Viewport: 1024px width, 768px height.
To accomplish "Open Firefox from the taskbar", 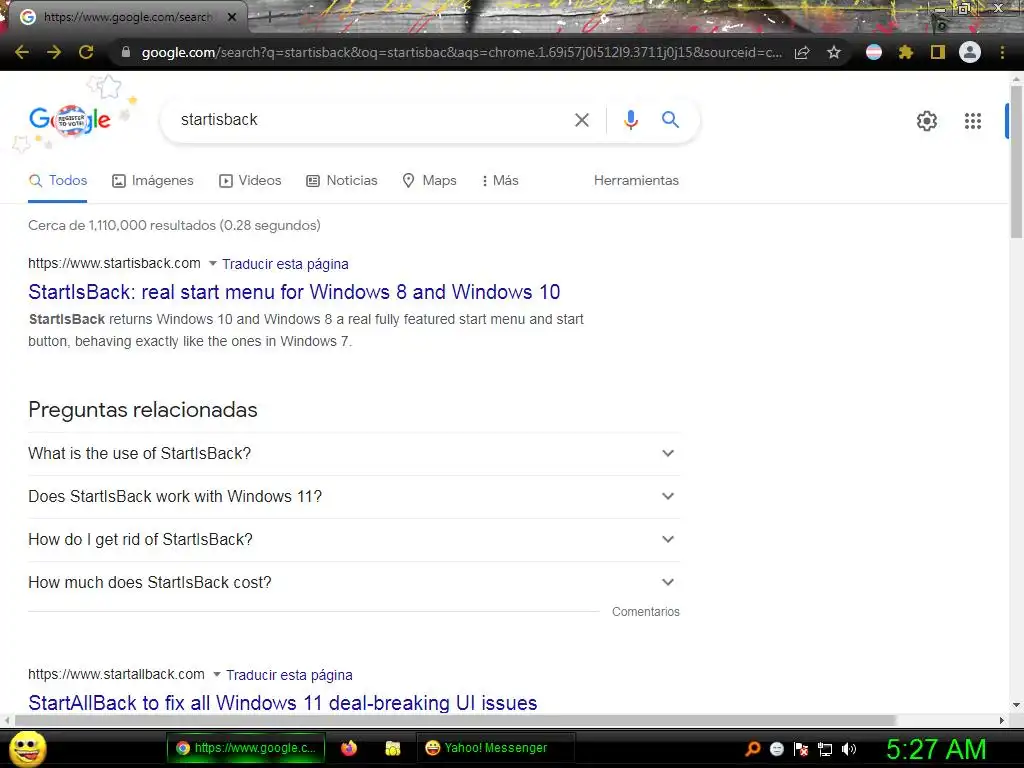I will point(349,748).
